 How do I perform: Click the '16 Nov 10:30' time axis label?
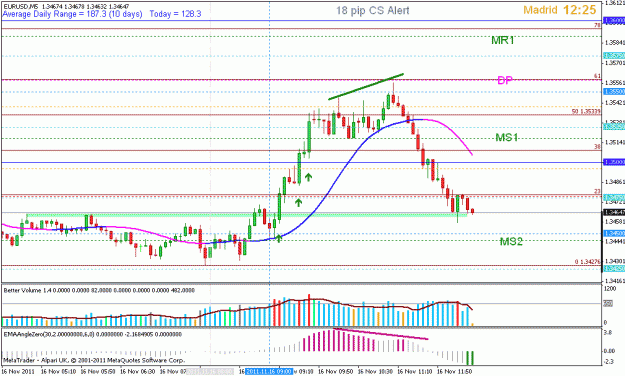[375, 372]
